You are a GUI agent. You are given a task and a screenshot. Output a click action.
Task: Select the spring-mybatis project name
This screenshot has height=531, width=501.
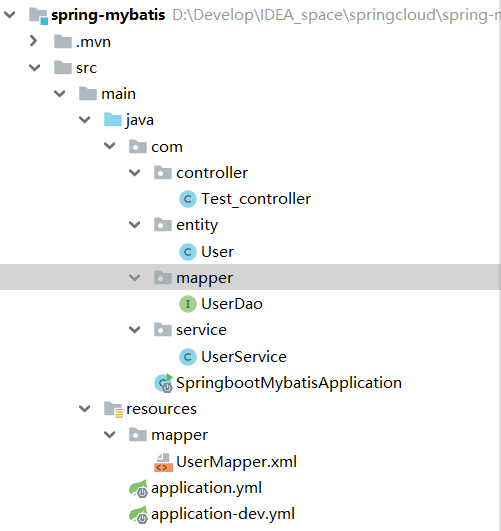coord(108,15)
